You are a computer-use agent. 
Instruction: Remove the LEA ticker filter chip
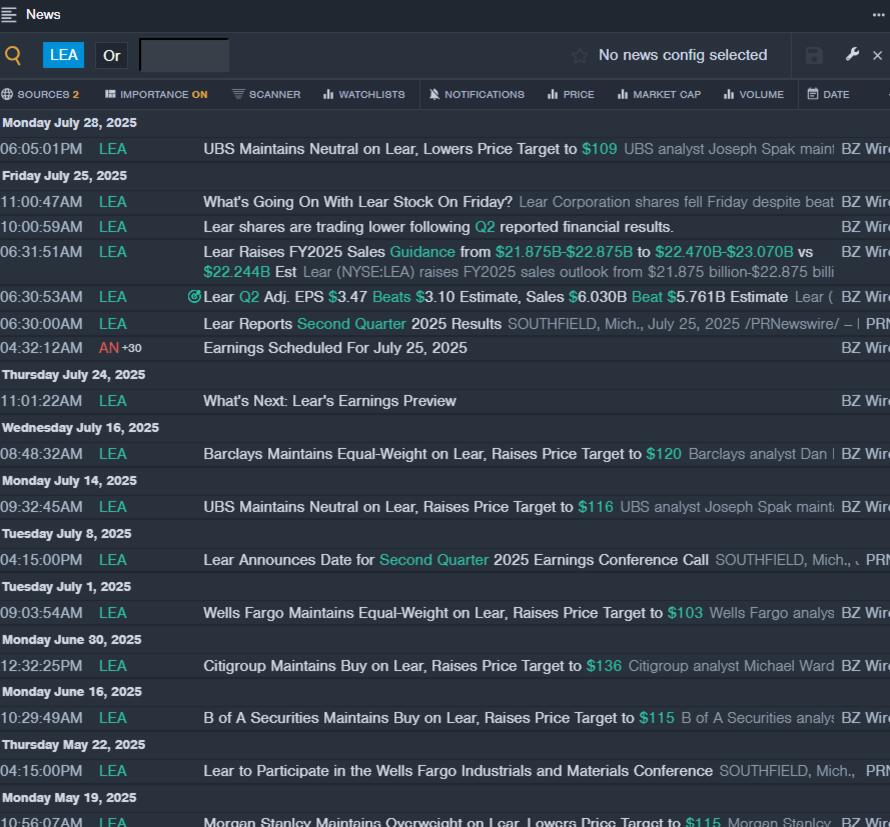tap(64, 55)
